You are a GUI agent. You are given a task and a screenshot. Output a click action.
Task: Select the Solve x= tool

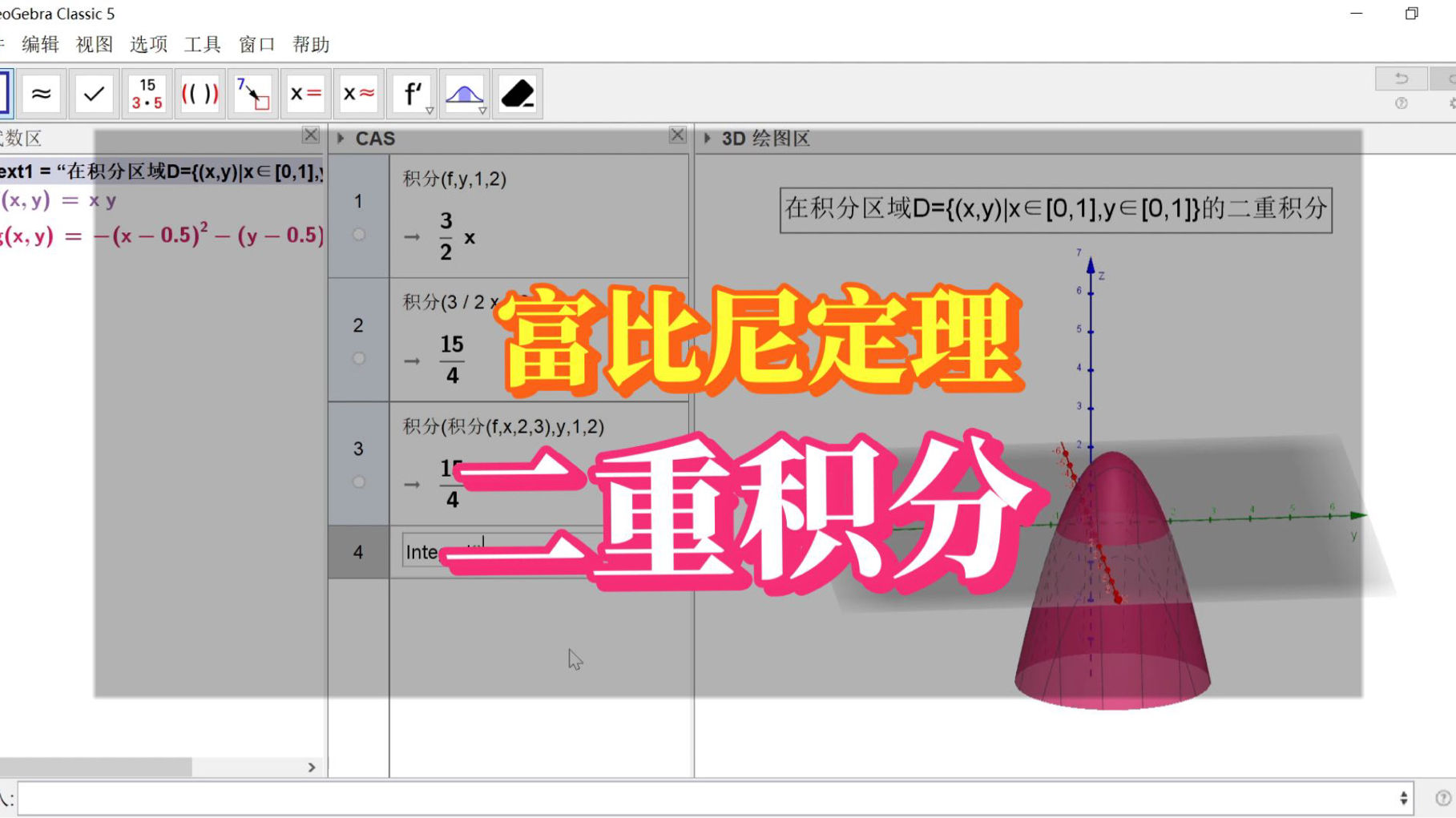pos(305,94)
